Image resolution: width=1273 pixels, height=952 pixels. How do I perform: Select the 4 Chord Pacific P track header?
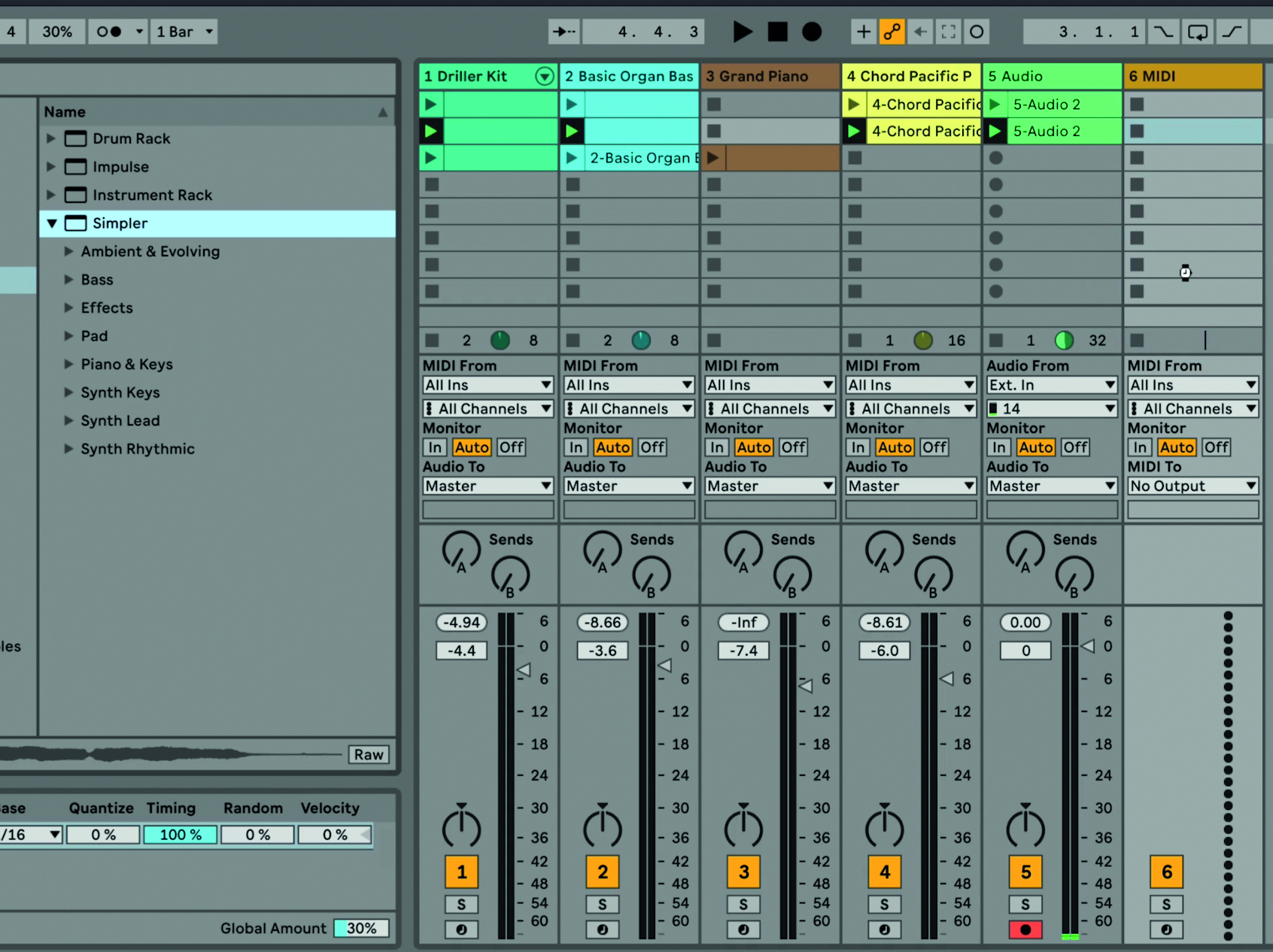point(911,76)
